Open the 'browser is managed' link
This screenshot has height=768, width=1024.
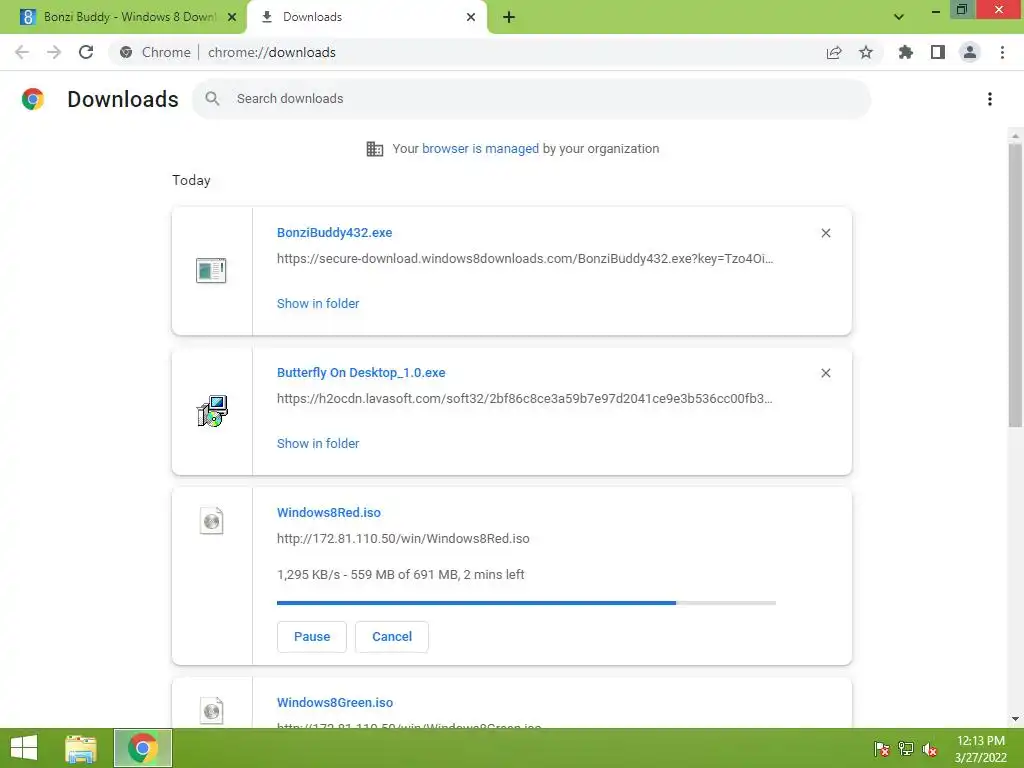(480, 149)
